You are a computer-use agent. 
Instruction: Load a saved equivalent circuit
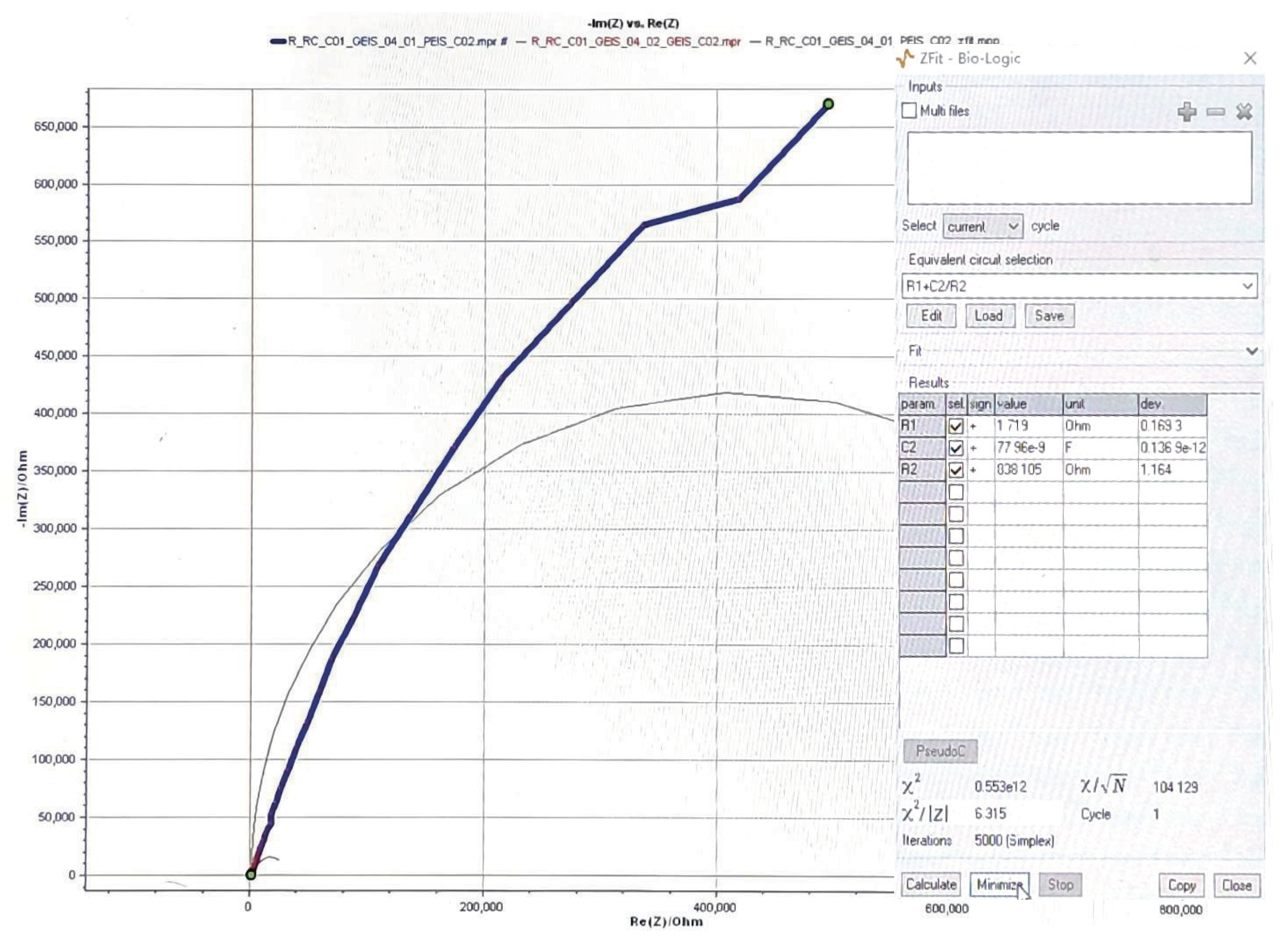pos(990,316)
